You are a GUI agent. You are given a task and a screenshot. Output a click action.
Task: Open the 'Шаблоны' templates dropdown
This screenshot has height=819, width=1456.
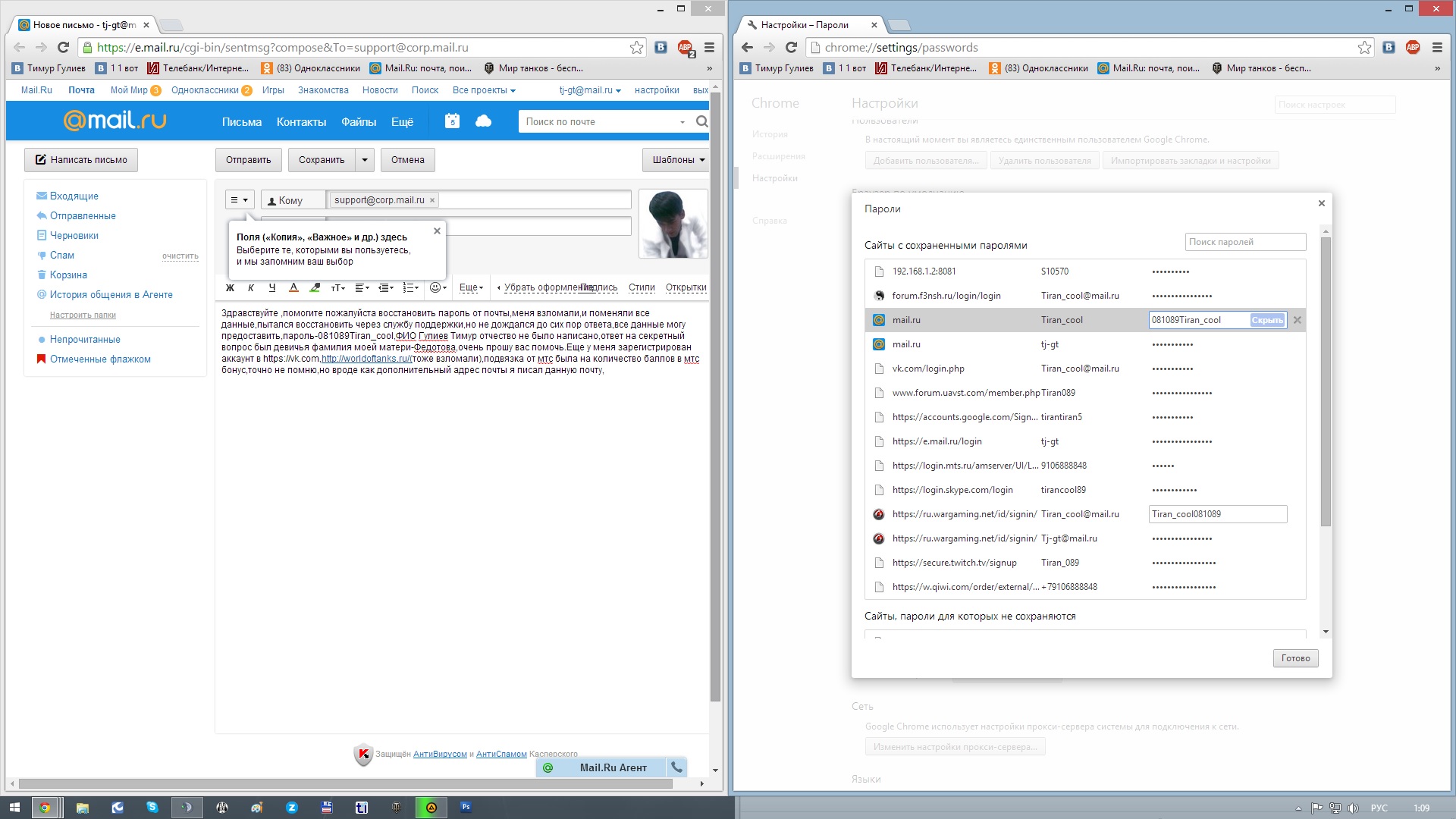[x=676, y=160]
